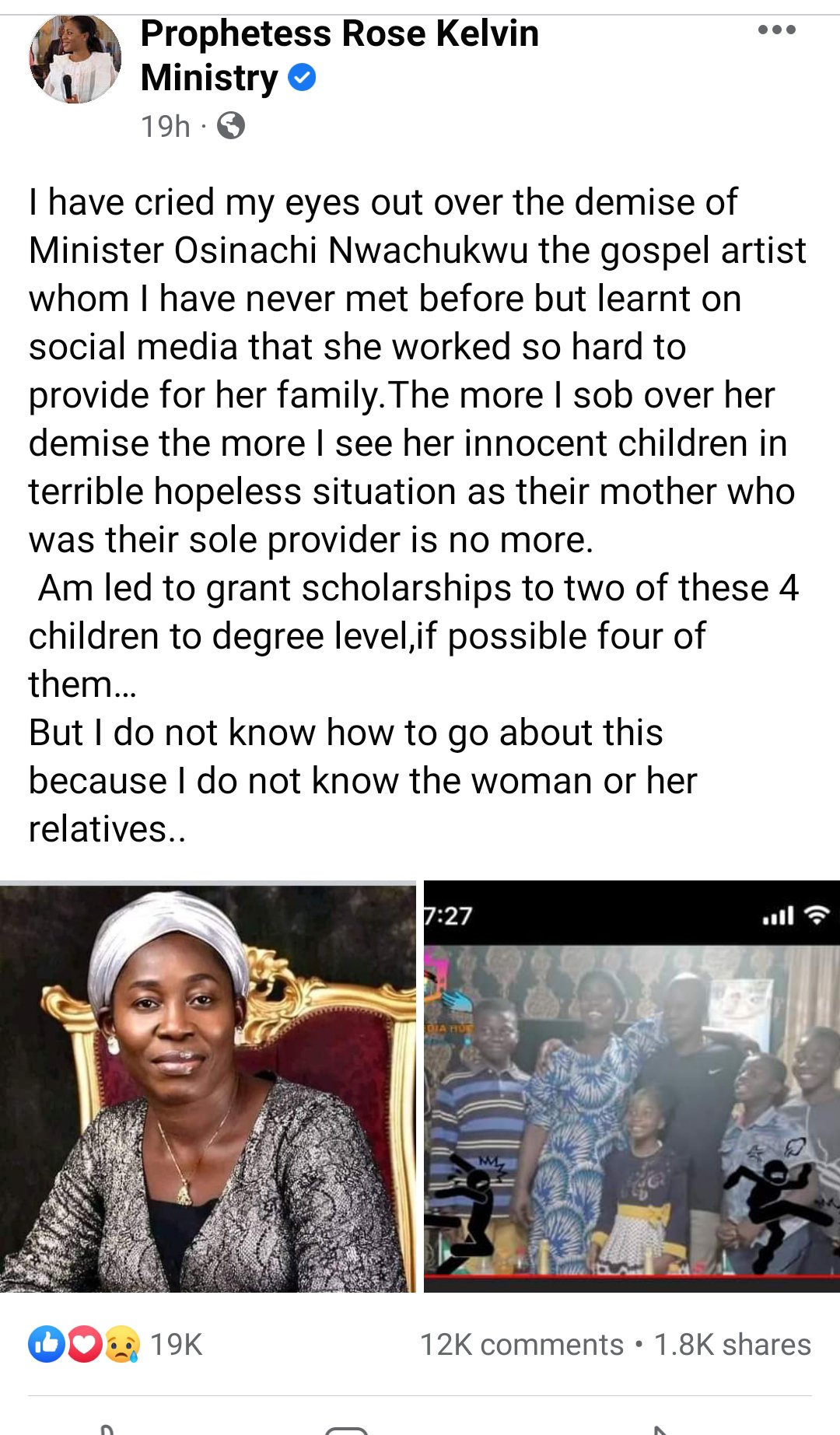Open the Prophetess Rose Kelvin Ministry page name
This screenshot has width=840, height=1435.
(339, 55)
